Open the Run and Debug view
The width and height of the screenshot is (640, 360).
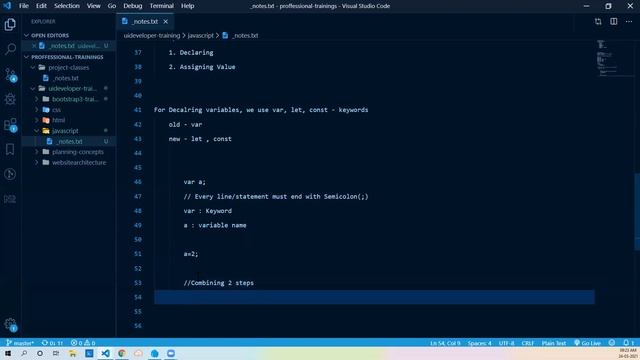10,99
